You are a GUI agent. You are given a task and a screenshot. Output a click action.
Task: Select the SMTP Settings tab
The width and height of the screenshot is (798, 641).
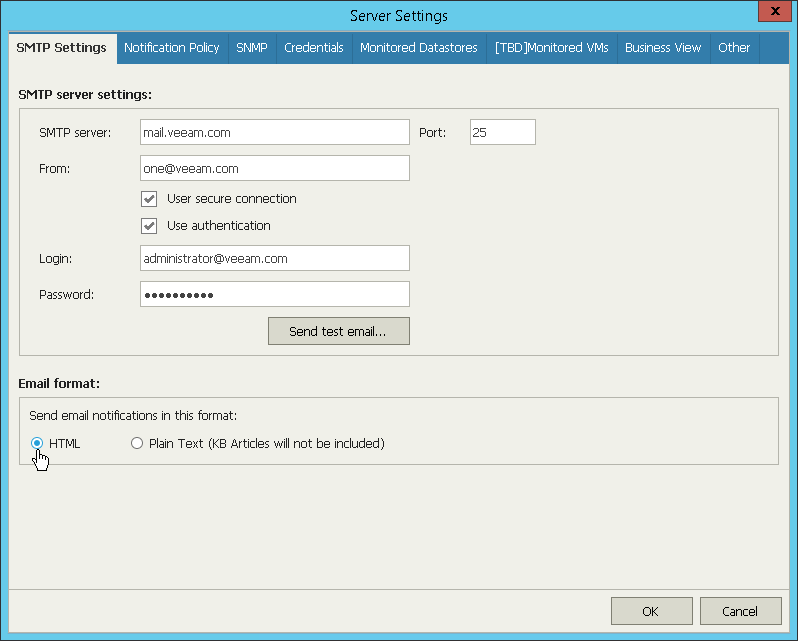(x=62, y=48)
